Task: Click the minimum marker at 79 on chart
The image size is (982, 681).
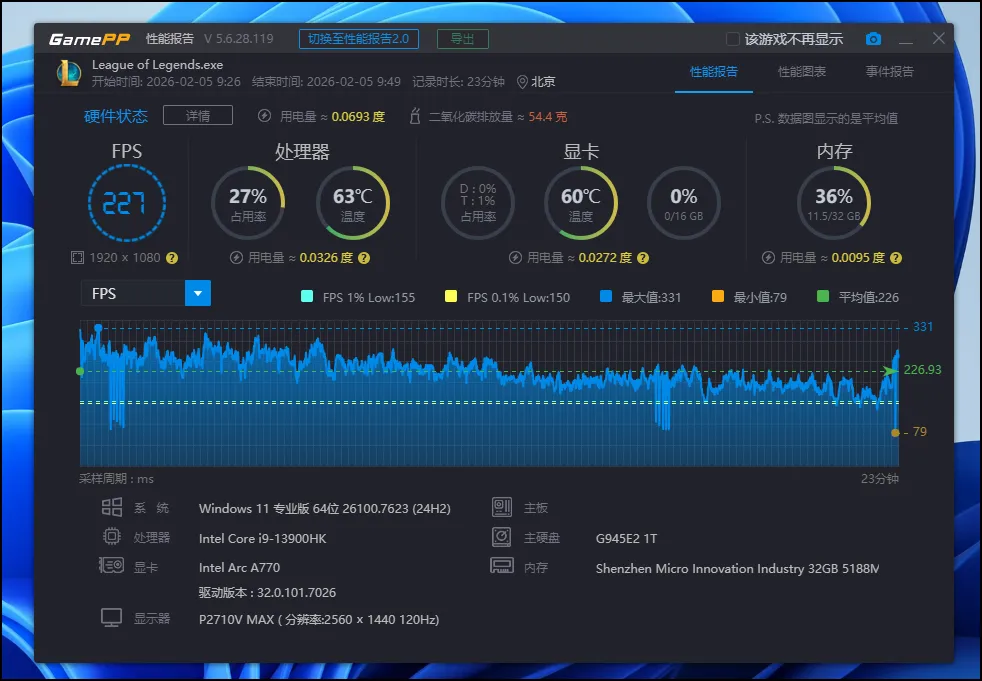Action: click(x=895, y=432)
